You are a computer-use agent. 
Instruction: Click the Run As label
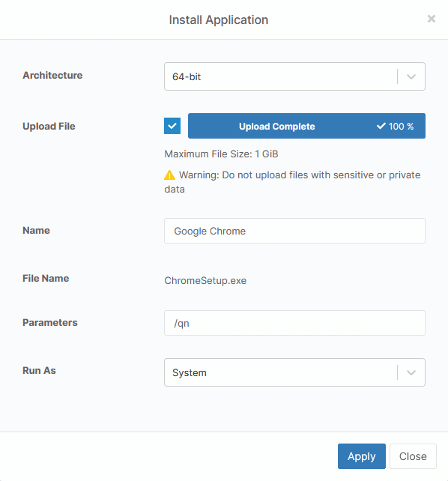39,371
